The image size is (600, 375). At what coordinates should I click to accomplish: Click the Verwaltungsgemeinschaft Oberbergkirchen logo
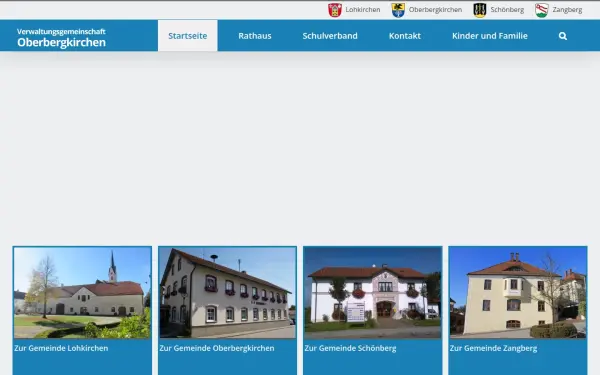(x=61, y=38)
